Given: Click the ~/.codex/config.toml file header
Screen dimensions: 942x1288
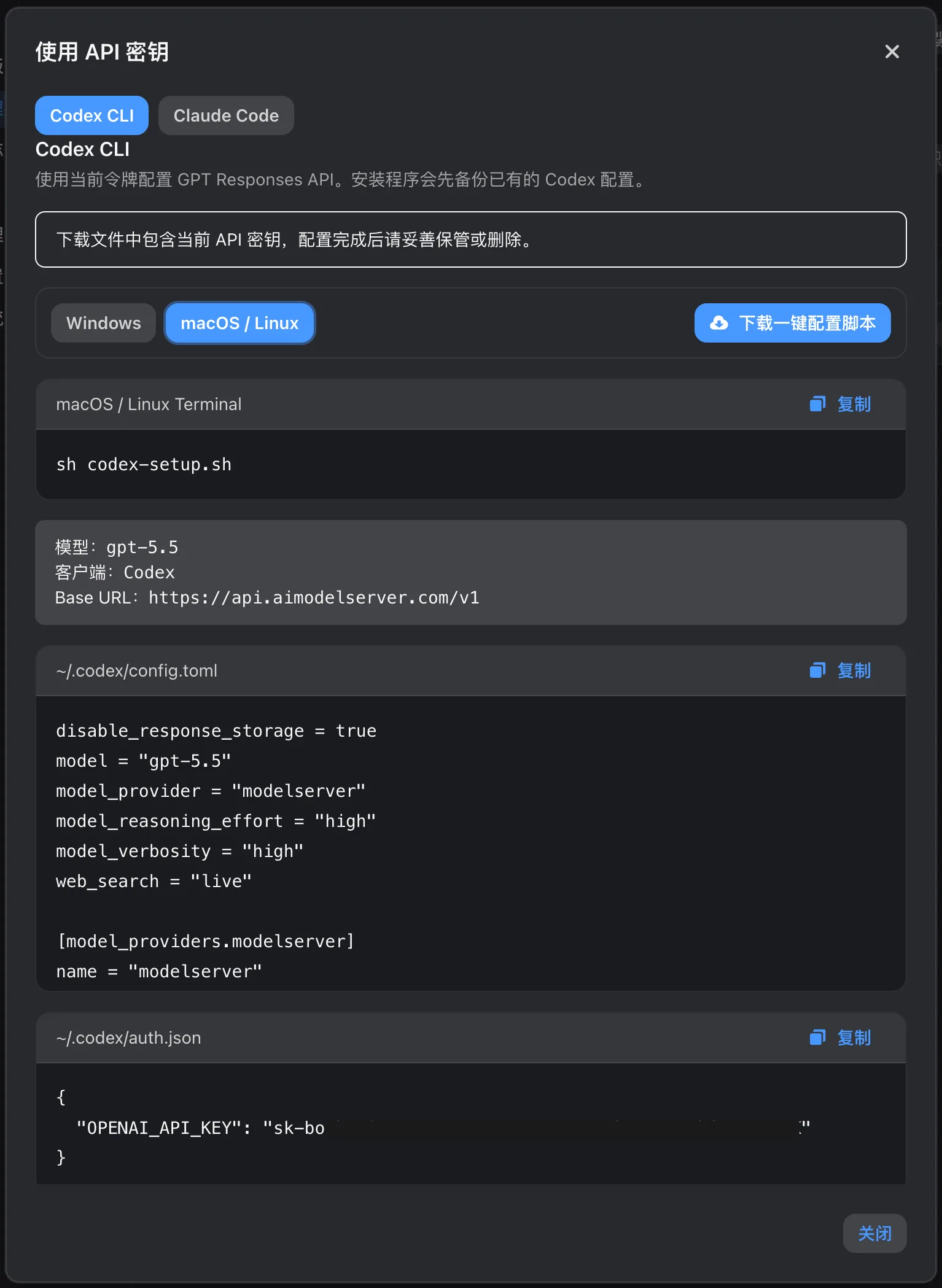Looking at the screenshot, I should pos(136,670).
